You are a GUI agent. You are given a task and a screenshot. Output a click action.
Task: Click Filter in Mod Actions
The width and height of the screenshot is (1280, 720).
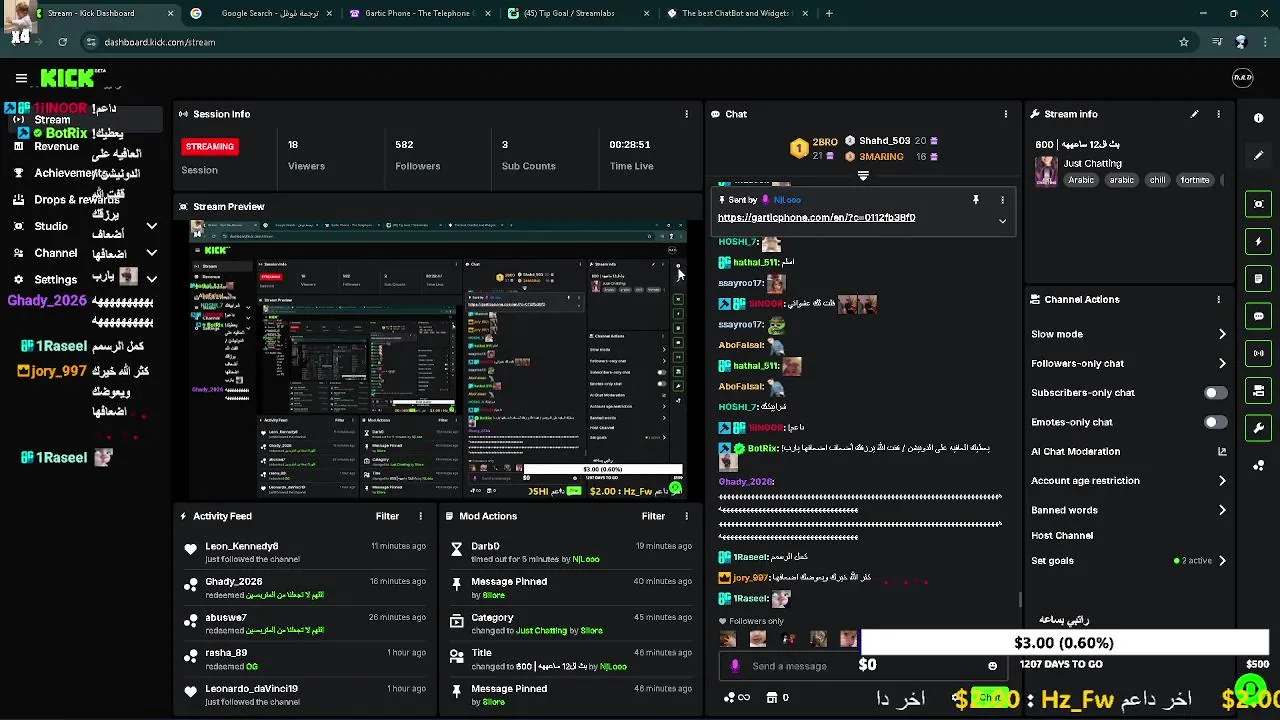[653, 516]
